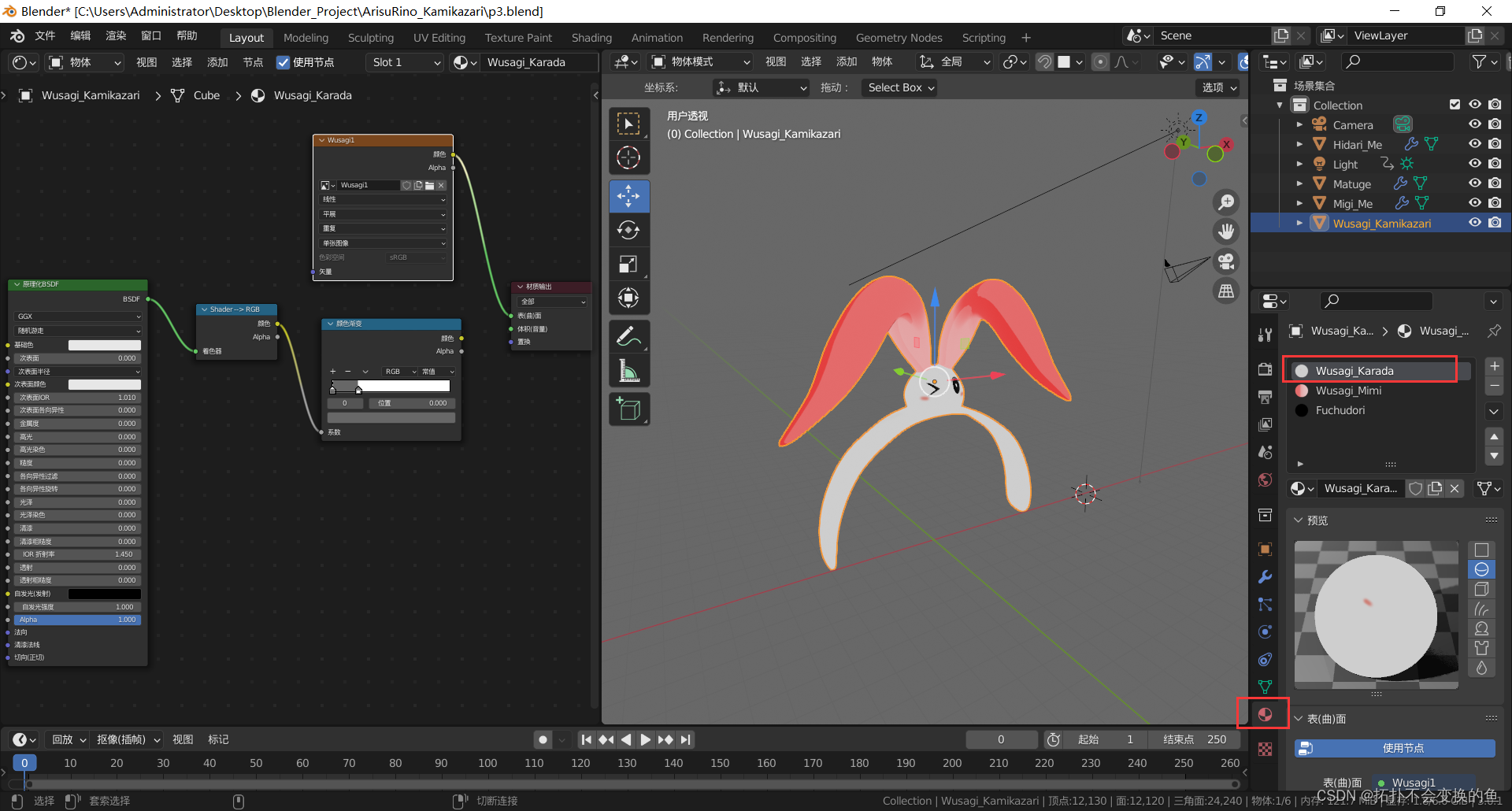Switch to the Shading workspace tab
Image resolution: width=1512 pixels, height=811 pixels.
[591, 37]
